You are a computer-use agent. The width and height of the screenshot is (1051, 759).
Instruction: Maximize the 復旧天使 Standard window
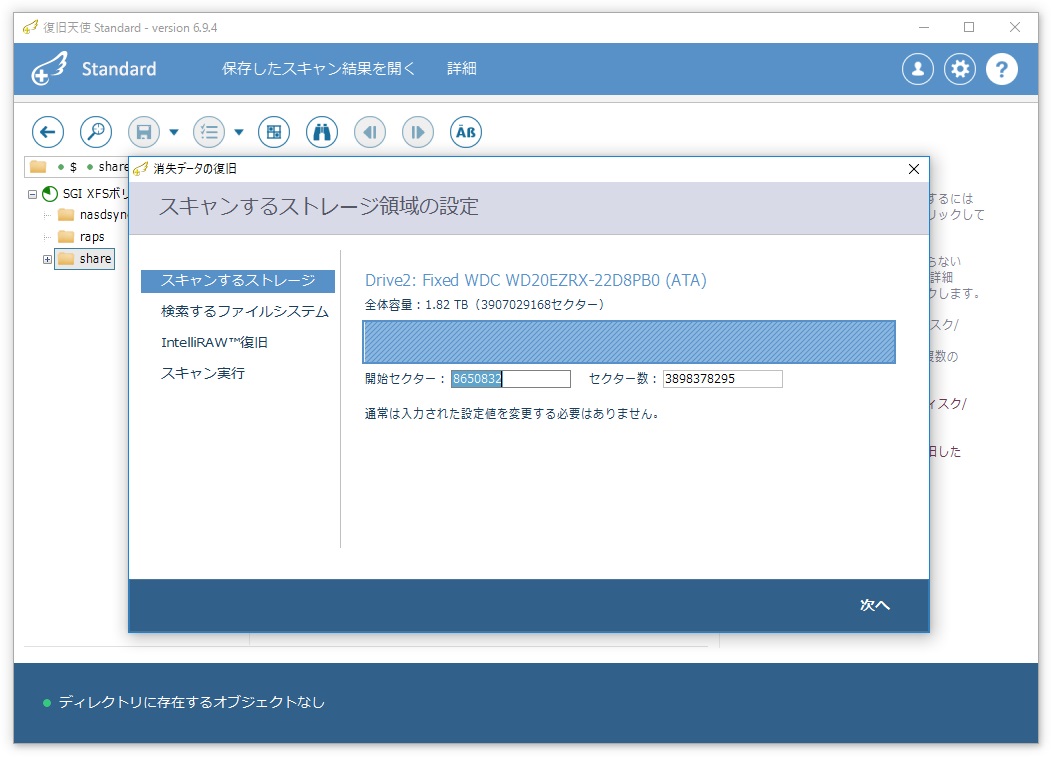pyautogui.click(x=969, y=27)
